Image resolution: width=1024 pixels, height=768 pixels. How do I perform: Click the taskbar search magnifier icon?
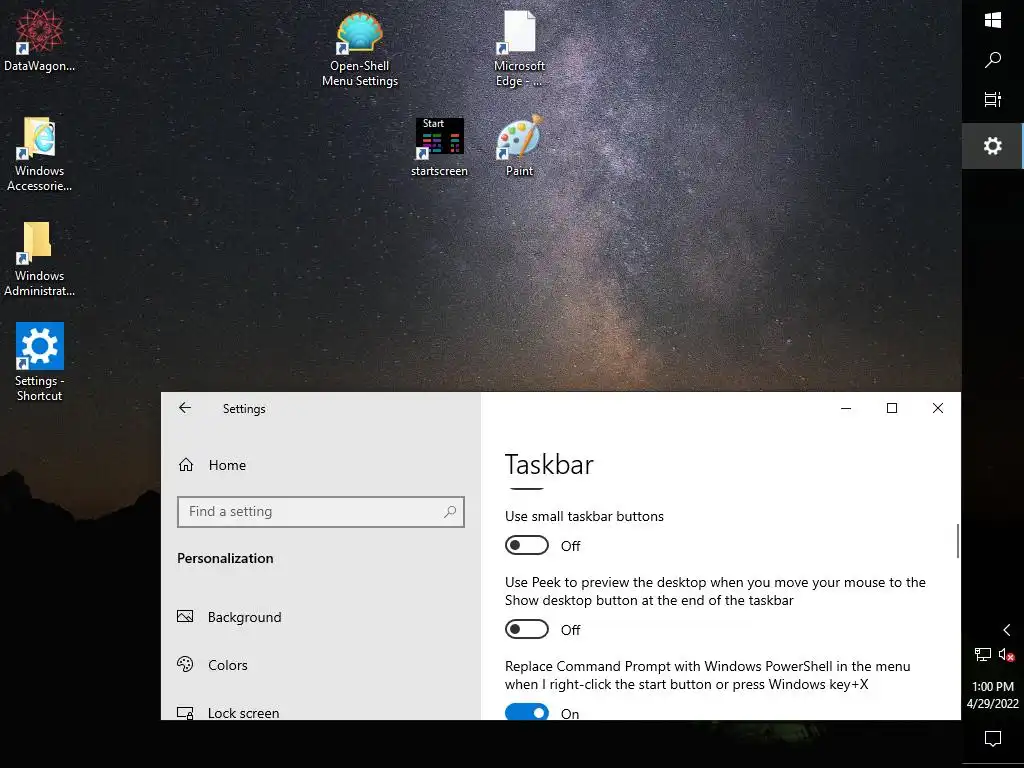click(993, 60)
